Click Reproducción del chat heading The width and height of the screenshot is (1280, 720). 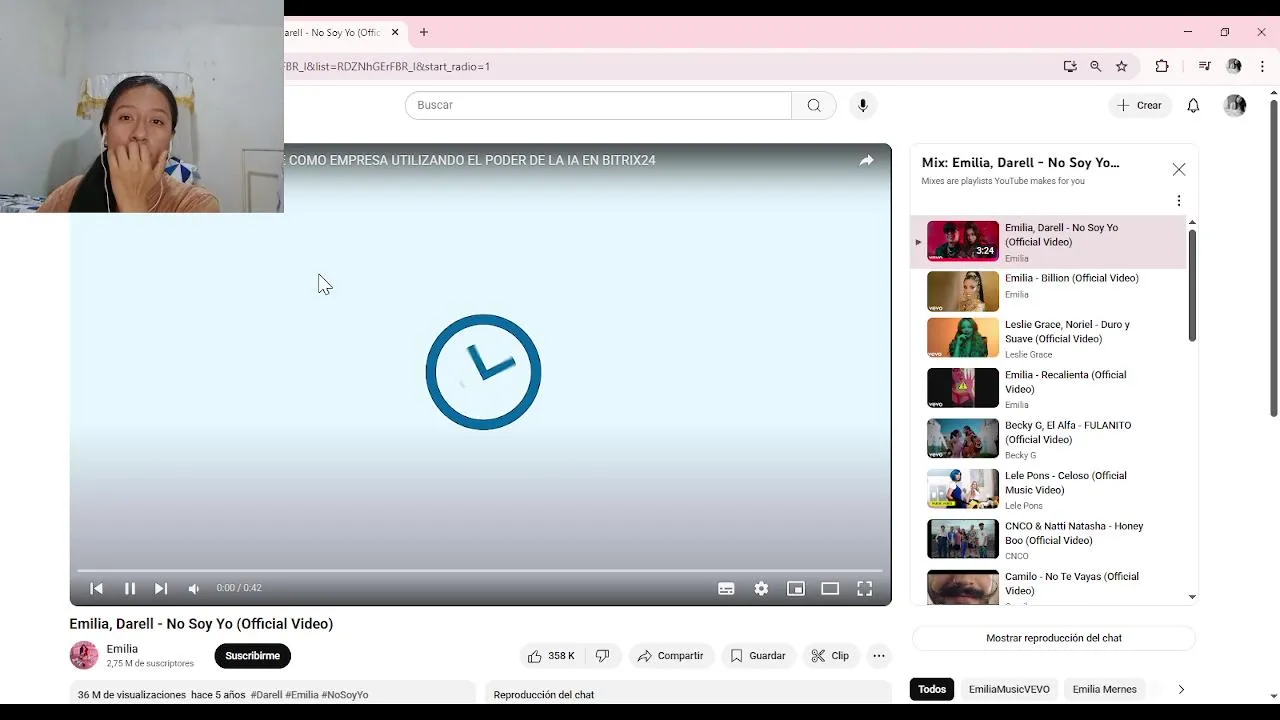[544, 695]
